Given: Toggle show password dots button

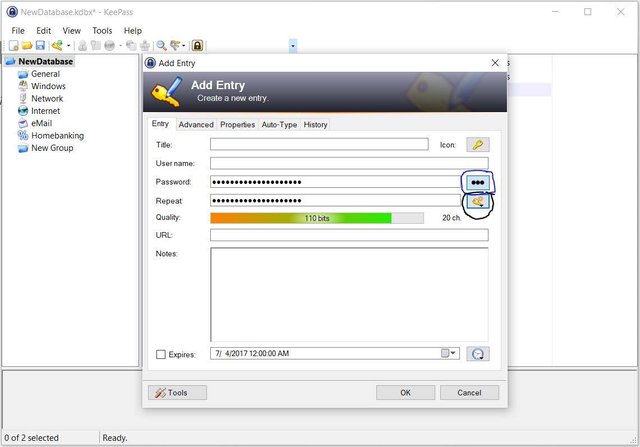Looking at the screenshot, I should (478, 182).
